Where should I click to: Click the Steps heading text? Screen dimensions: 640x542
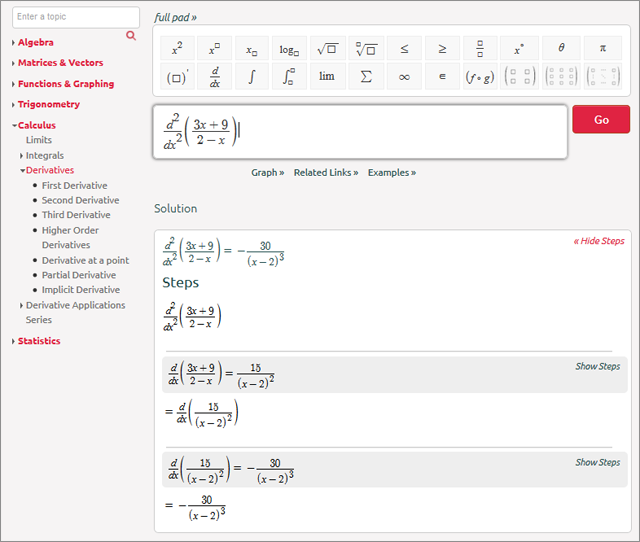click(180, 283)
